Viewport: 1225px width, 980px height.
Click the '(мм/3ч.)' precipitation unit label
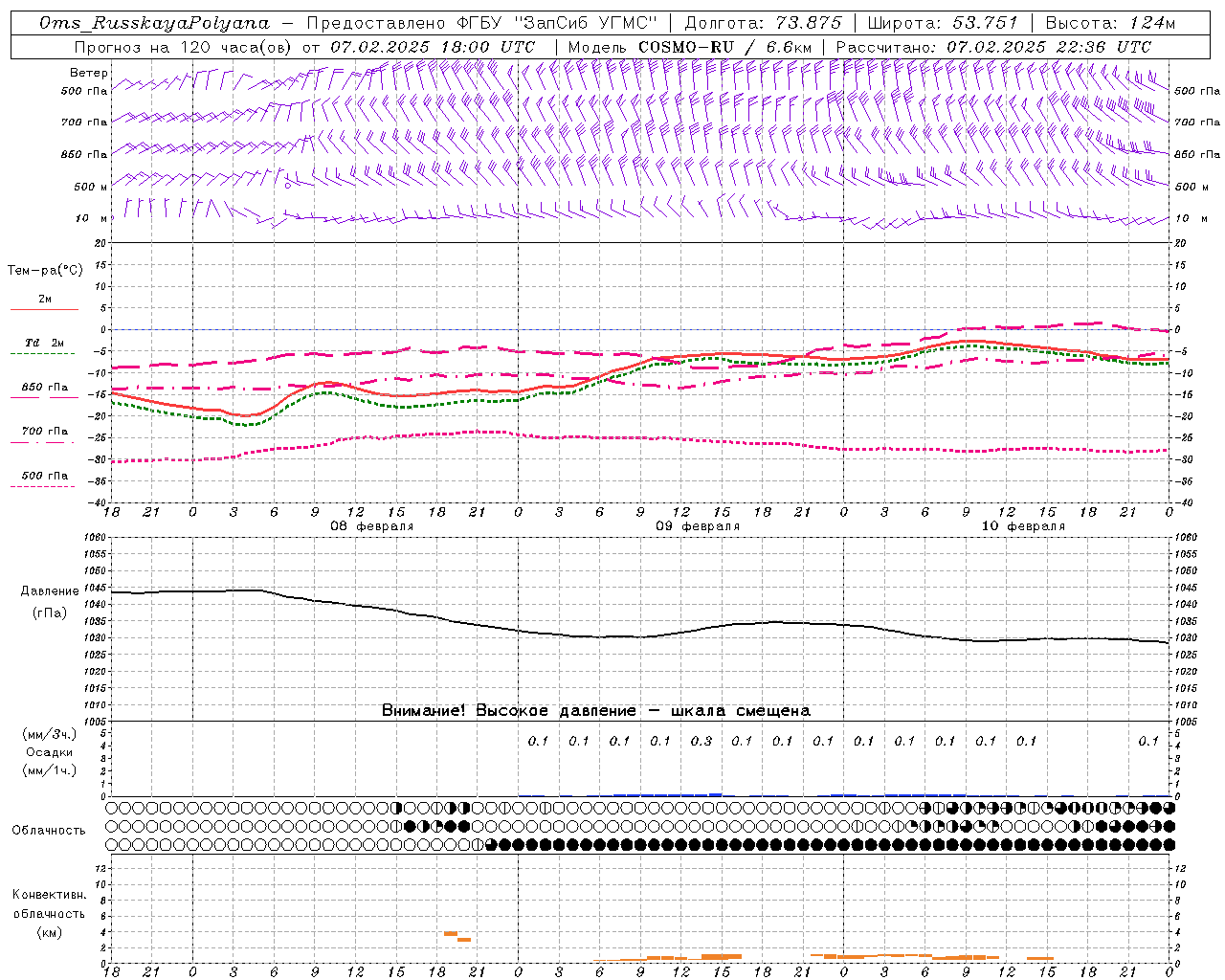pos(50,734)
